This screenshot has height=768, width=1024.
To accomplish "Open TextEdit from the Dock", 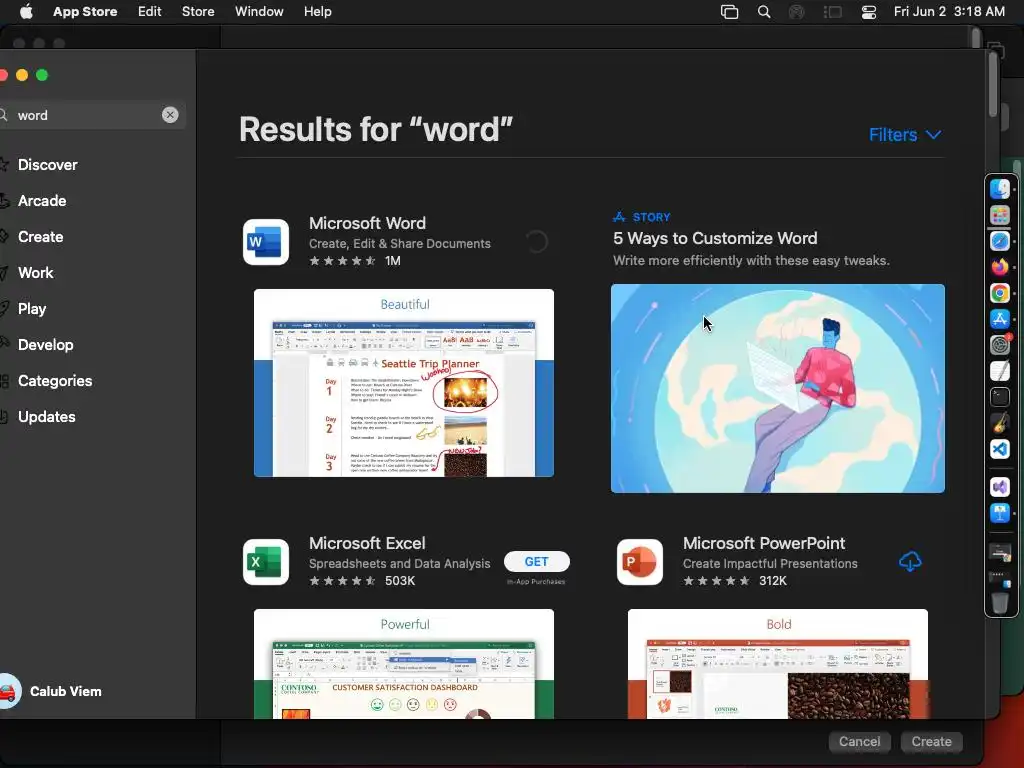I will 1000,370.
